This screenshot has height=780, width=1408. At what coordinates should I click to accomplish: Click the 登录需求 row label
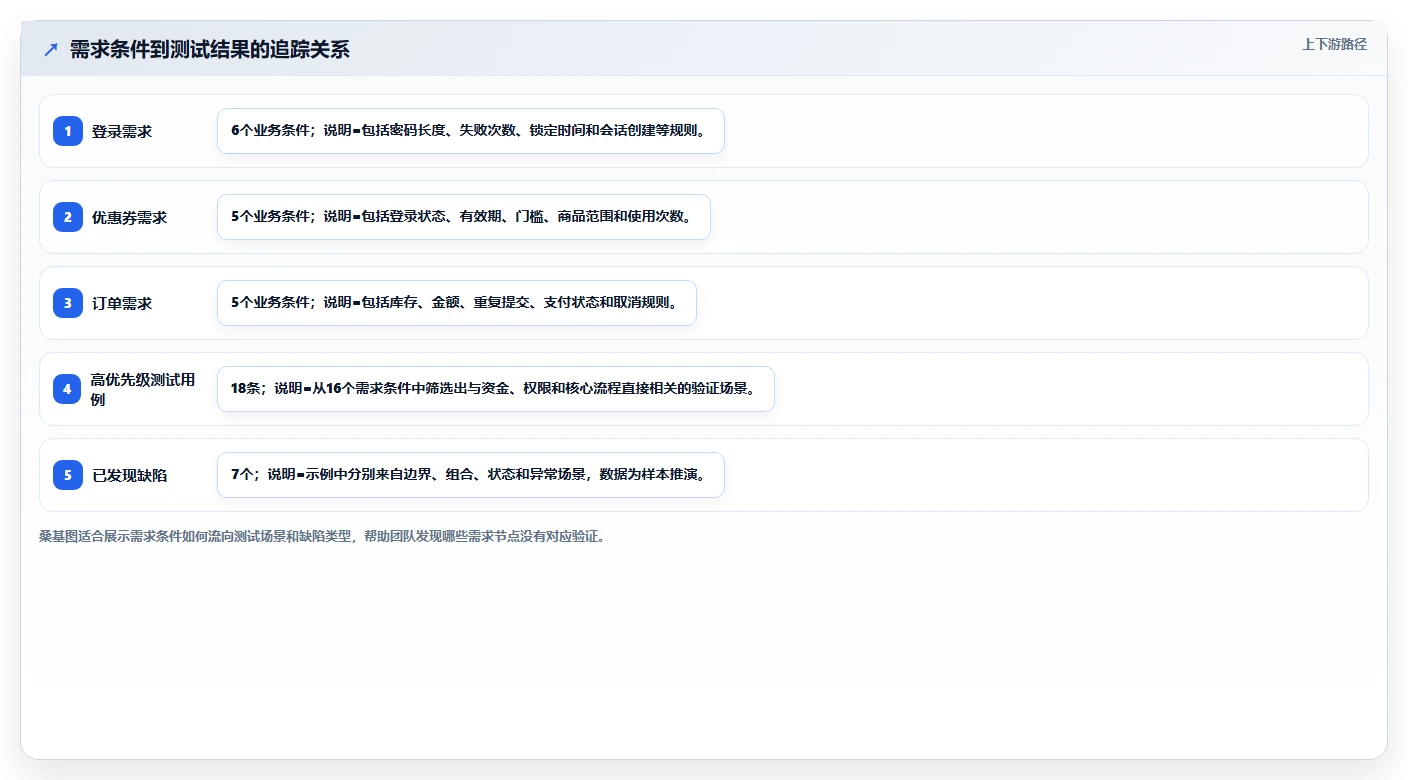tap(122, 131)
